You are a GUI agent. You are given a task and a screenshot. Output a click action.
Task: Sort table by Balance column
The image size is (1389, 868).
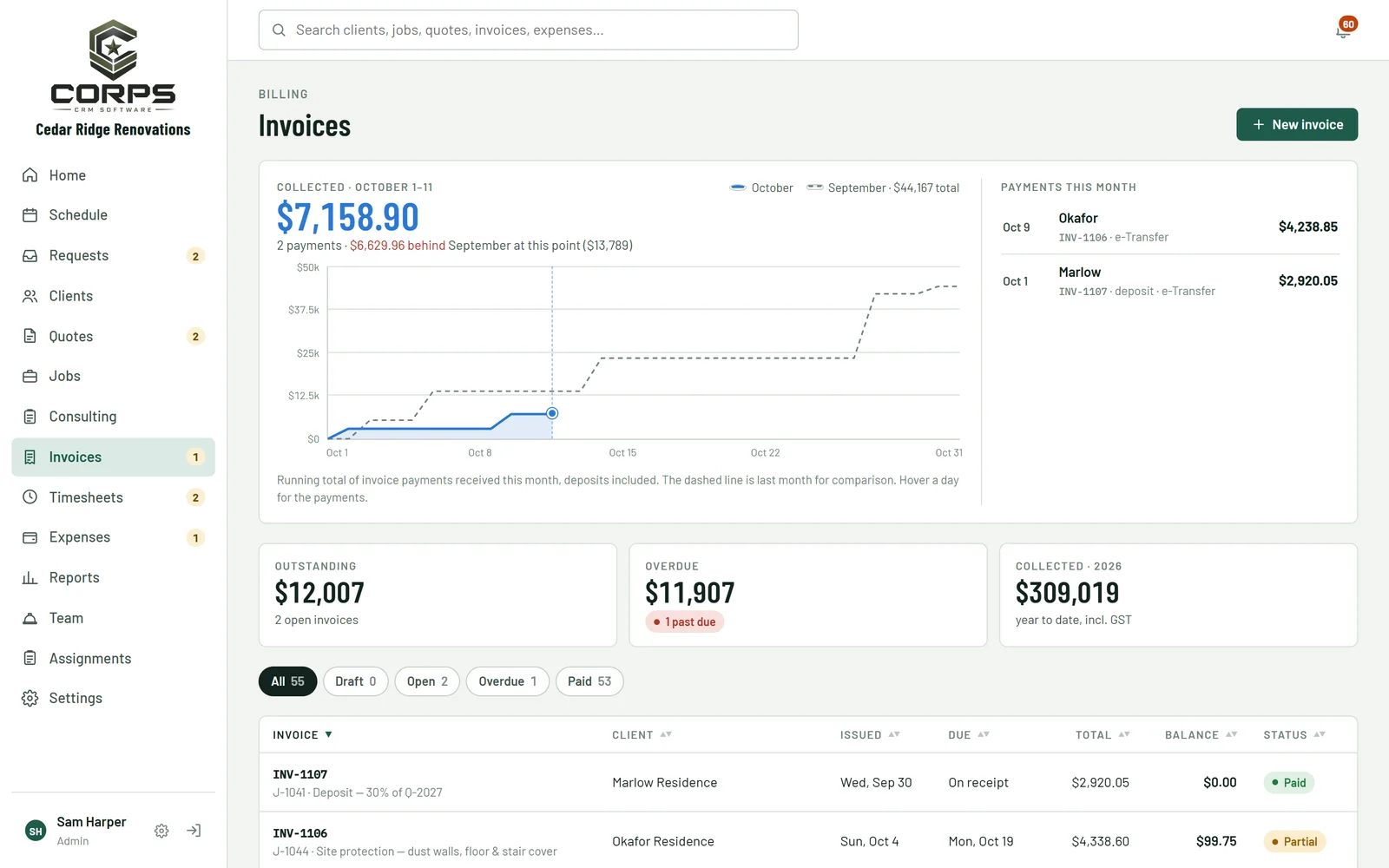coord(1201,735)
